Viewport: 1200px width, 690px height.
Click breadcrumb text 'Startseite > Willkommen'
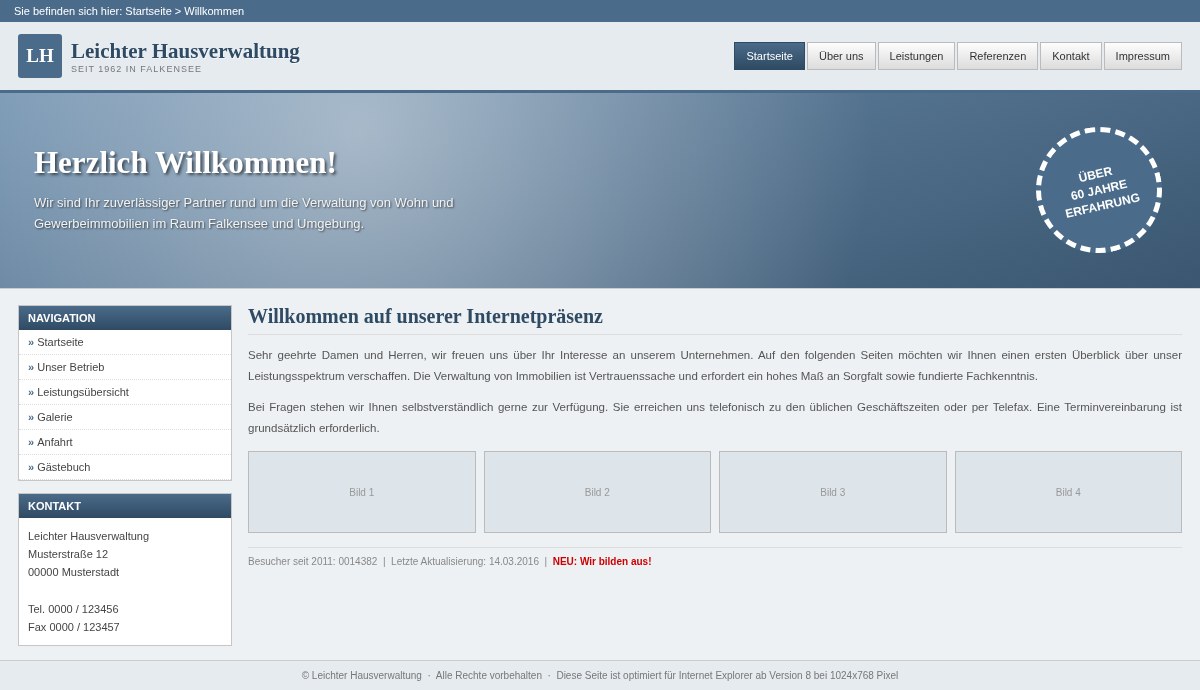pyautogui.click(x=184, y=11)
